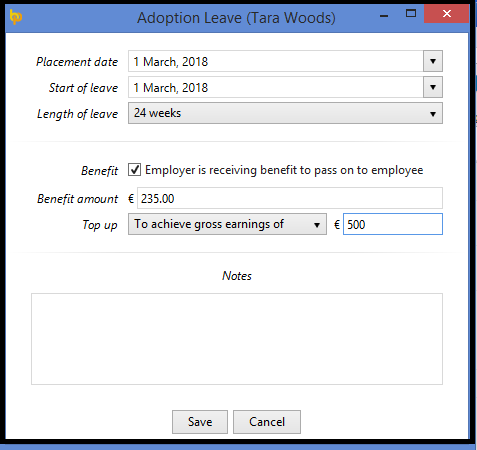The image size is (477, 450).
Task: Click the BrightPay logo in title bar
Action: click(x=15, y=17)
